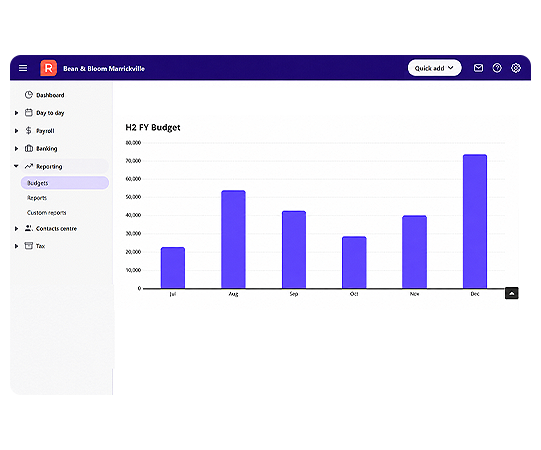Select the Reporting menu item
This screenshot has width=541, height=450.
(64, 166)
